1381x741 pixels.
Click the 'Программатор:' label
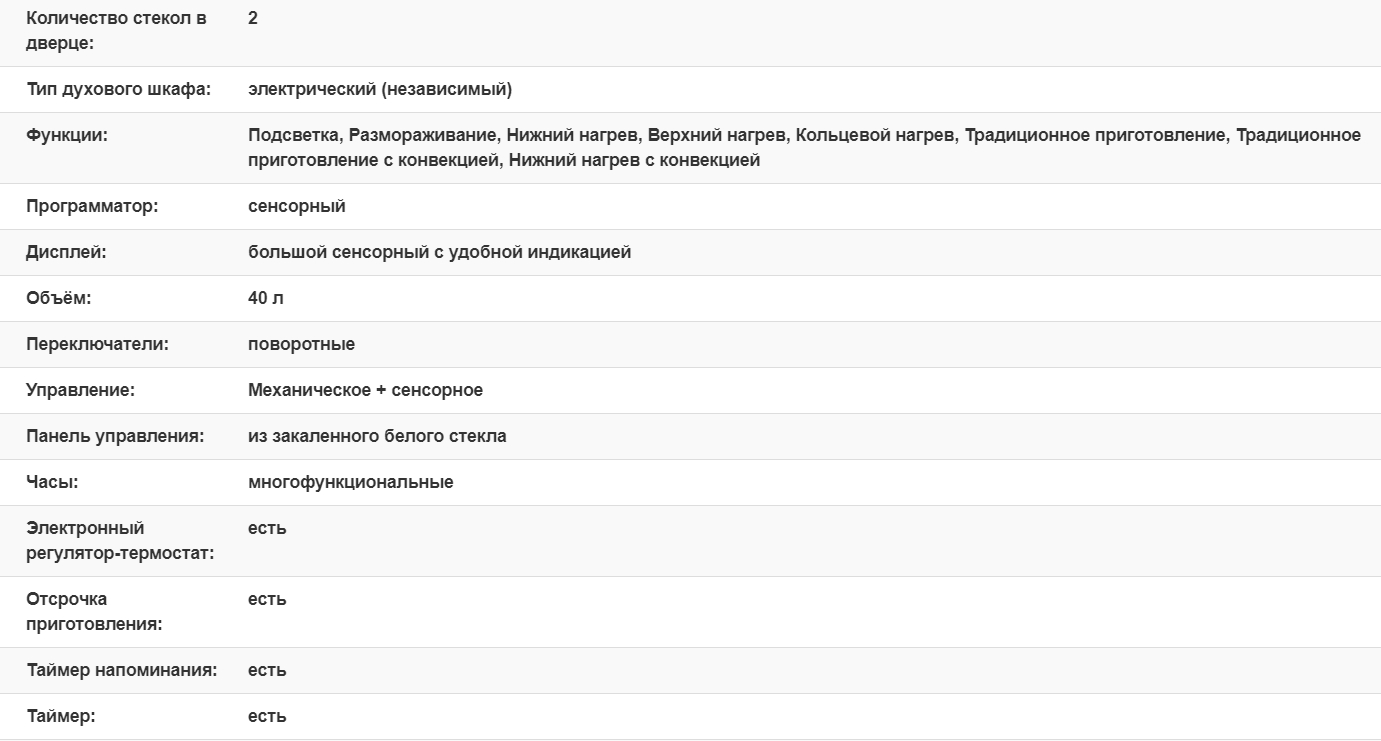coord(92,206)
